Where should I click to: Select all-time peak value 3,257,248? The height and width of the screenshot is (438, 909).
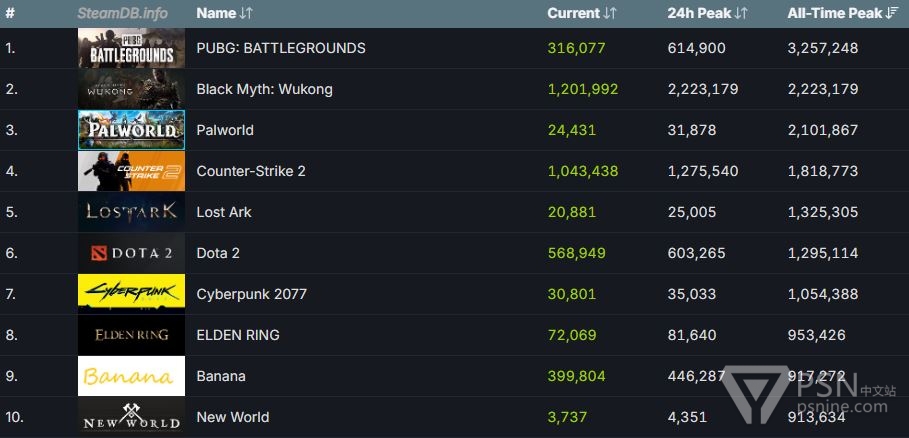[823, 48]
